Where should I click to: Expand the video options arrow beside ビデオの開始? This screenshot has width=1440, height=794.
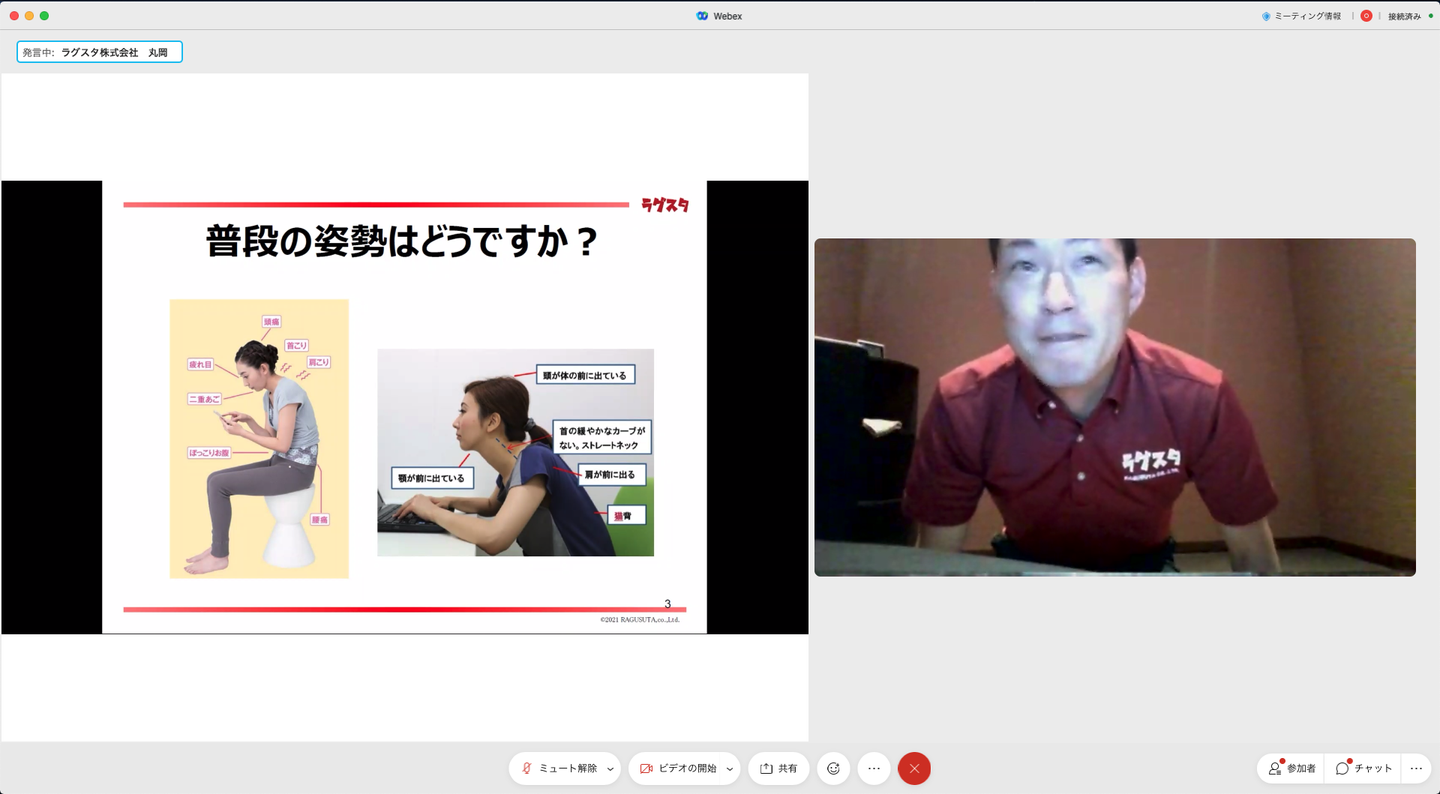(730, 769)
